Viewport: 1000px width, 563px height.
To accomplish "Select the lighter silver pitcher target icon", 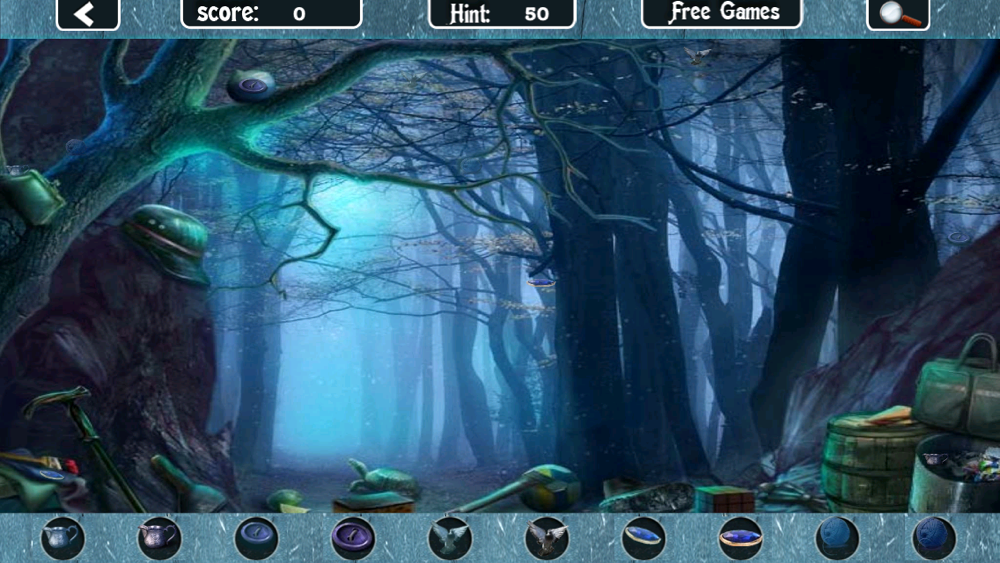I will (62, 538).
